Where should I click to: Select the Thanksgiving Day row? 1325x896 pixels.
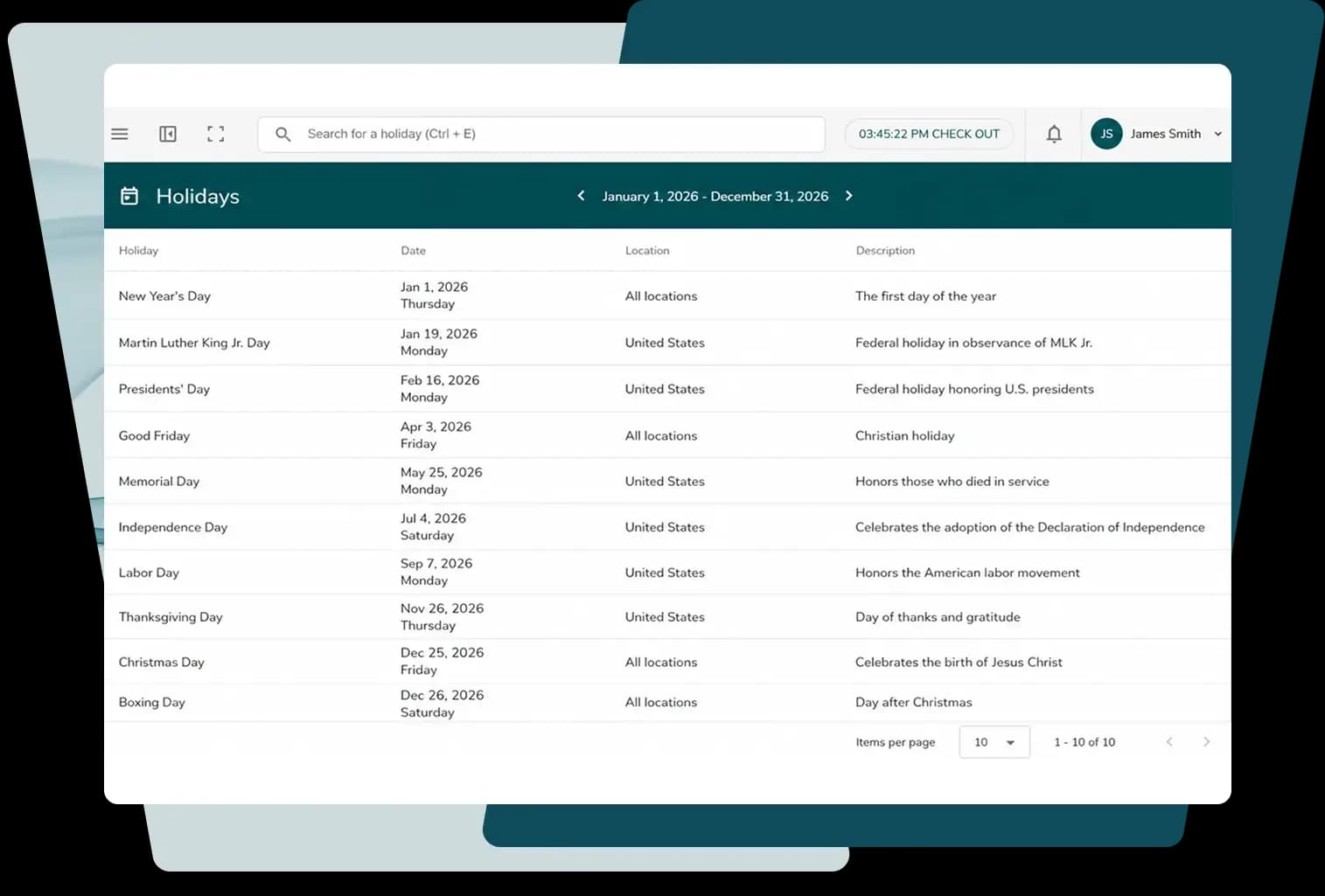667,617
